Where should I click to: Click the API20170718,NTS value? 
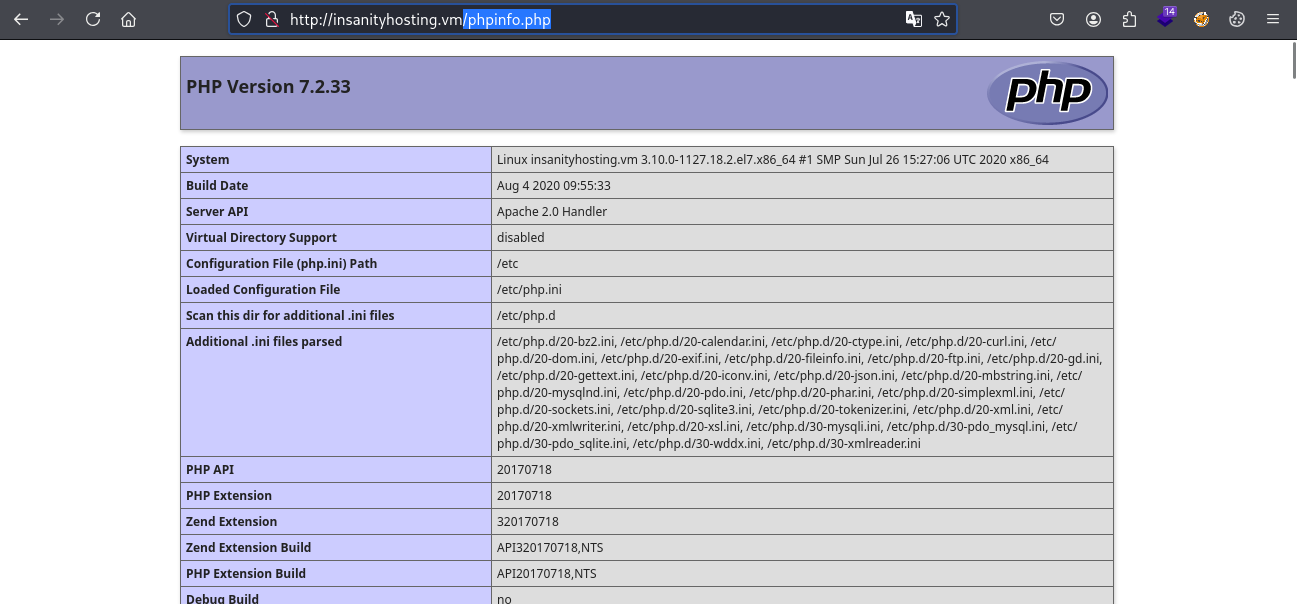(x=547, y=574)
